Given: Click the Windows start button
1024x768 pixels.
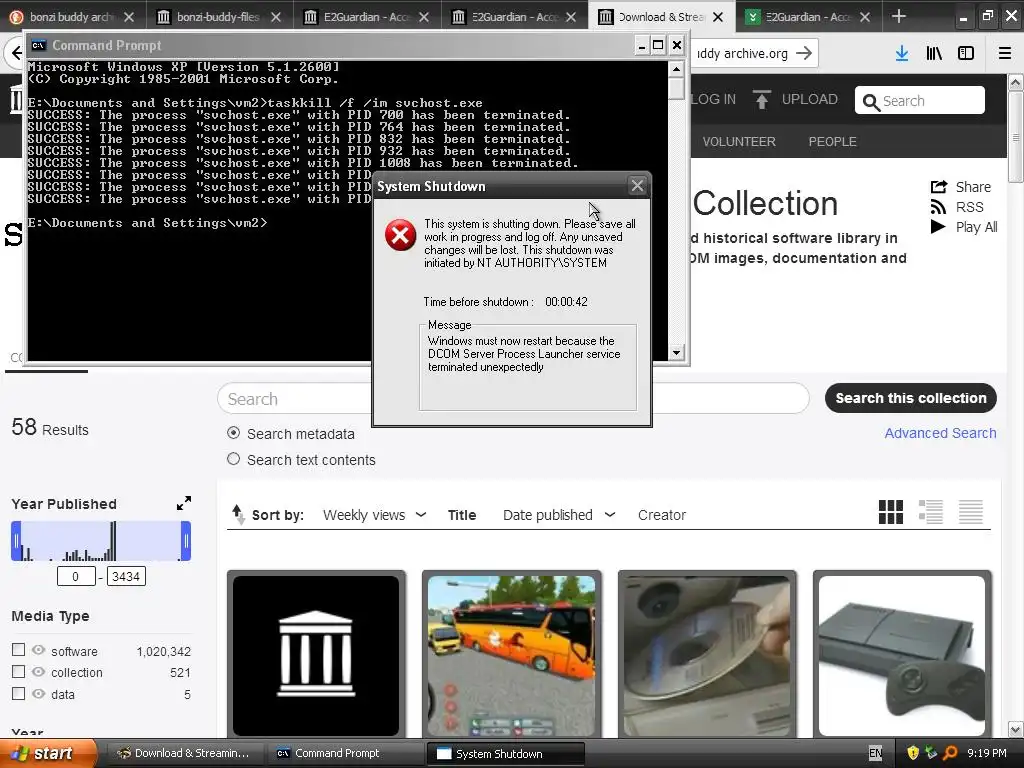Looking at the screenshot, I should [x=48, y=753].
